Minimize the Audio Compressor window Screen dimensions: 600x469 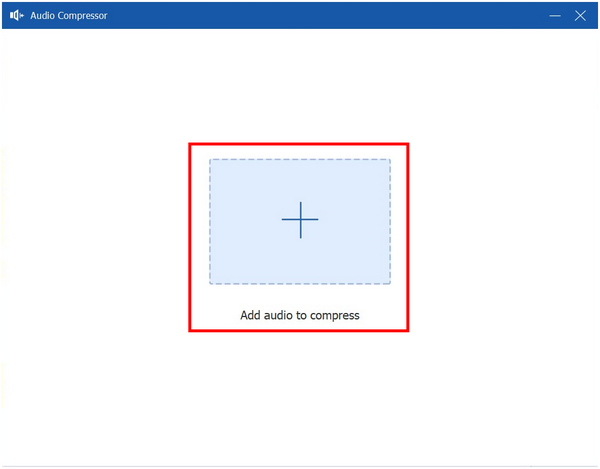pyautogui.click(x=555, y=16)
